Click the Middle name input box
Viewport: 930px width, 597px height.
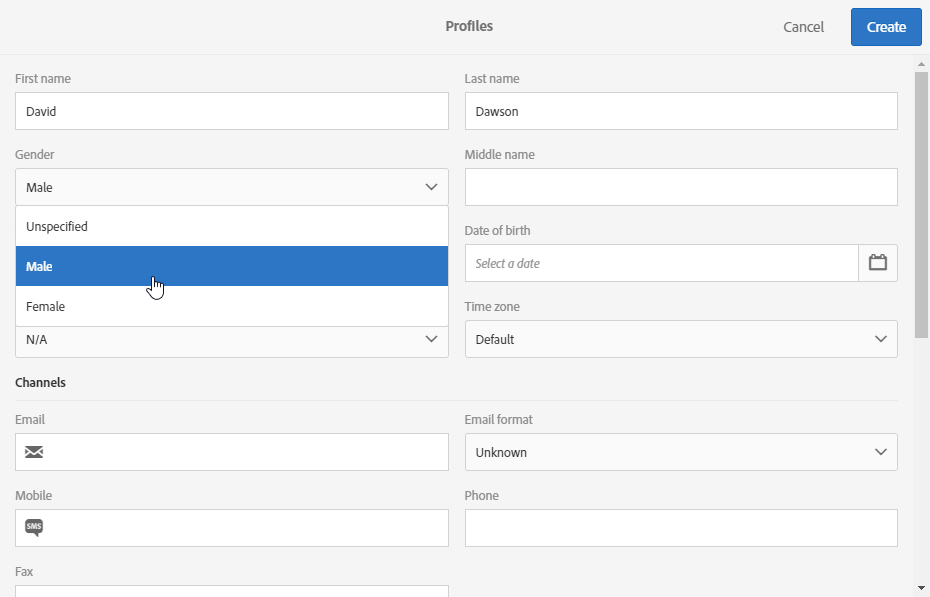point(681,187)
